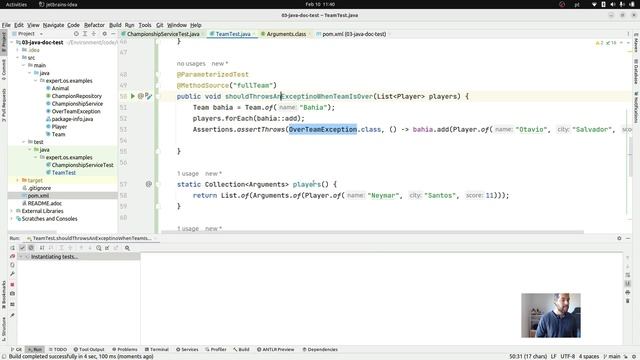Open the Build menu
640x360 pixels.
(x=115, y=25)
